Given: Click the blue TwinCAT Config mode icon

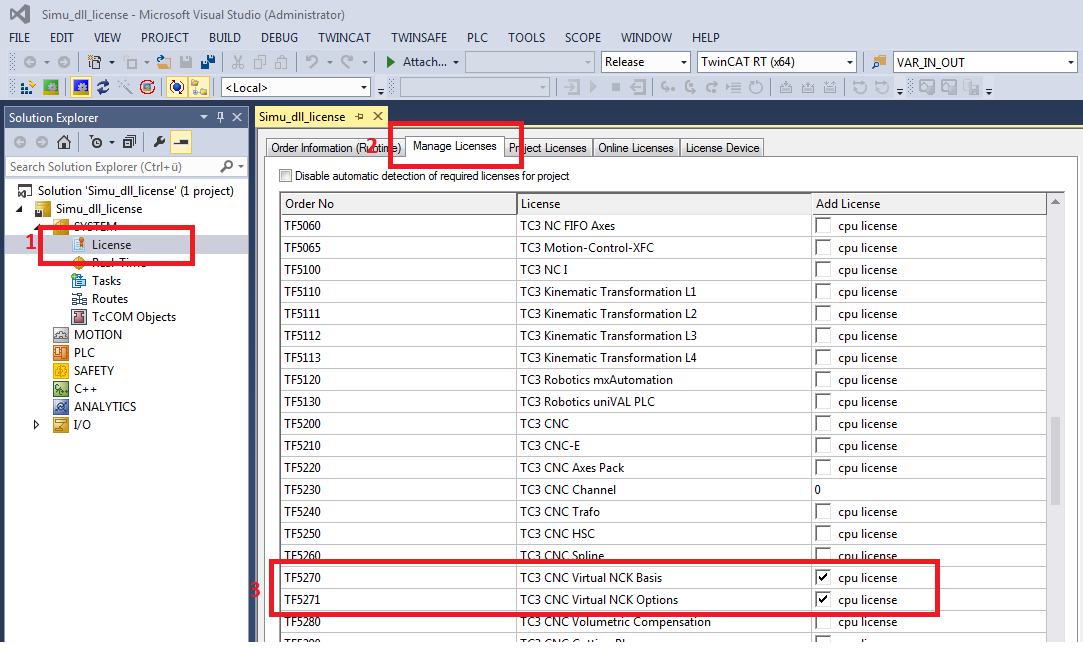Looking at the screenshot, I should coord(82,88).
